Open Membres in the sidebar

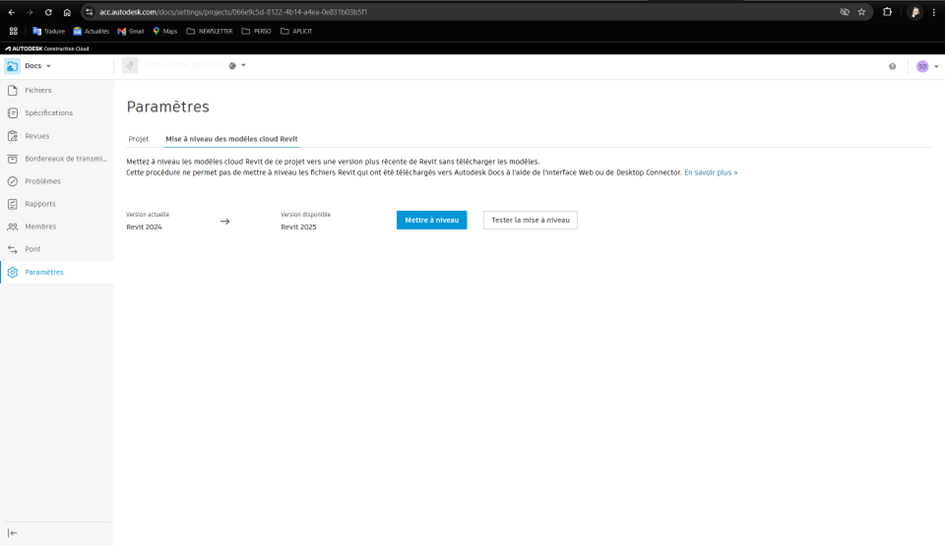click(40, 227)
